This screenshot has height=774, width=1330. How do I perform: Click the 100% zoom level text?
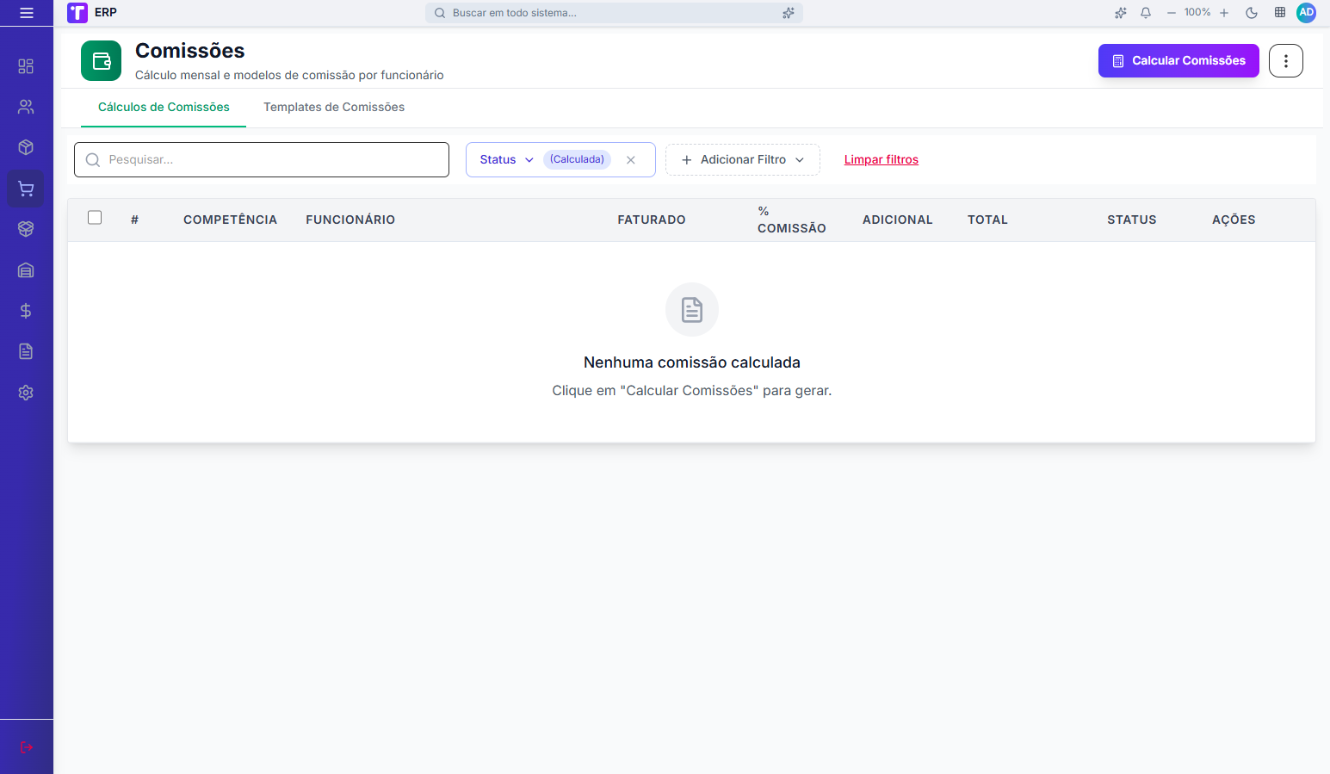(x=1197, y=13)
